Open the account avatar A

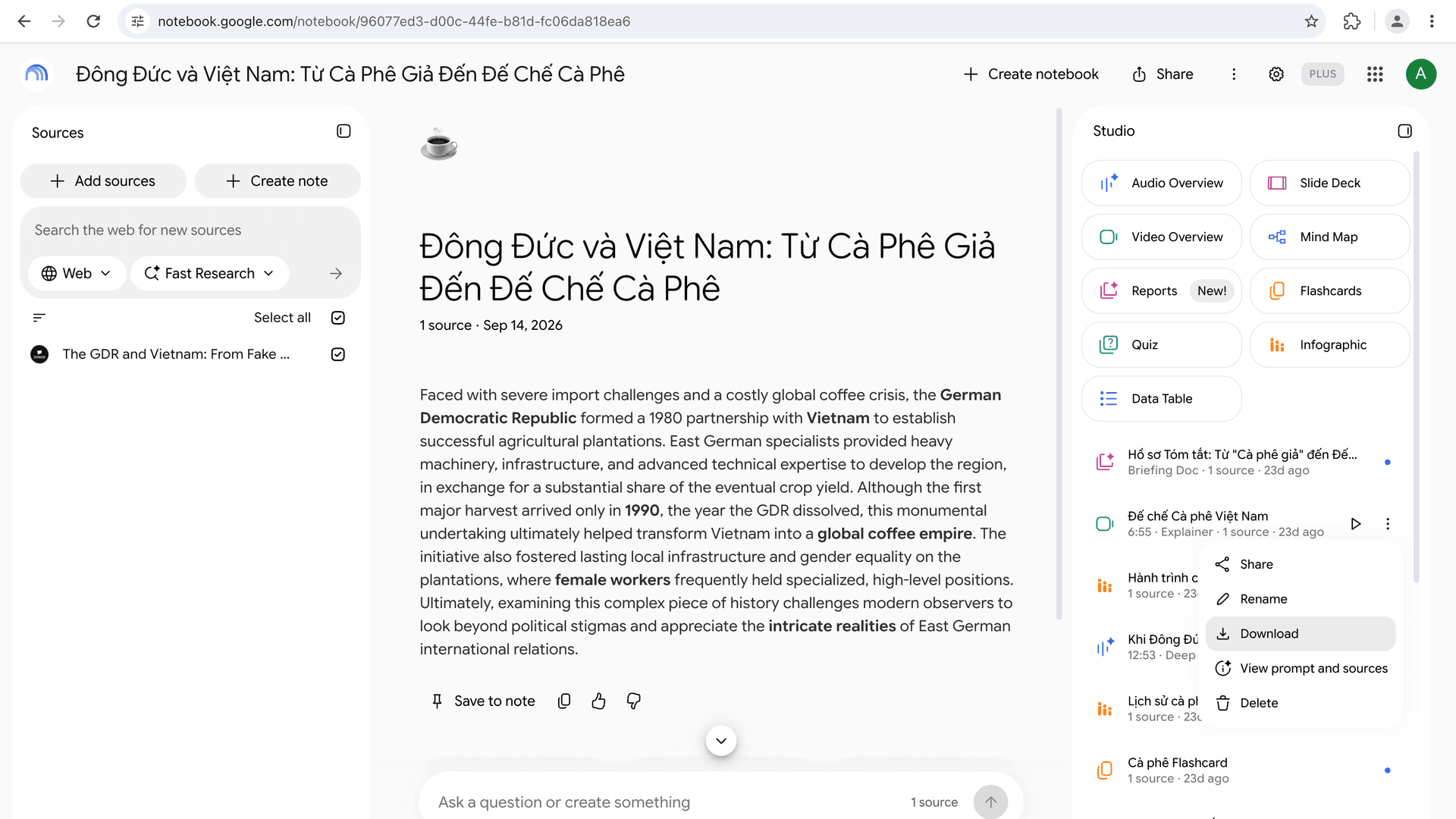tap(1420, 74)
